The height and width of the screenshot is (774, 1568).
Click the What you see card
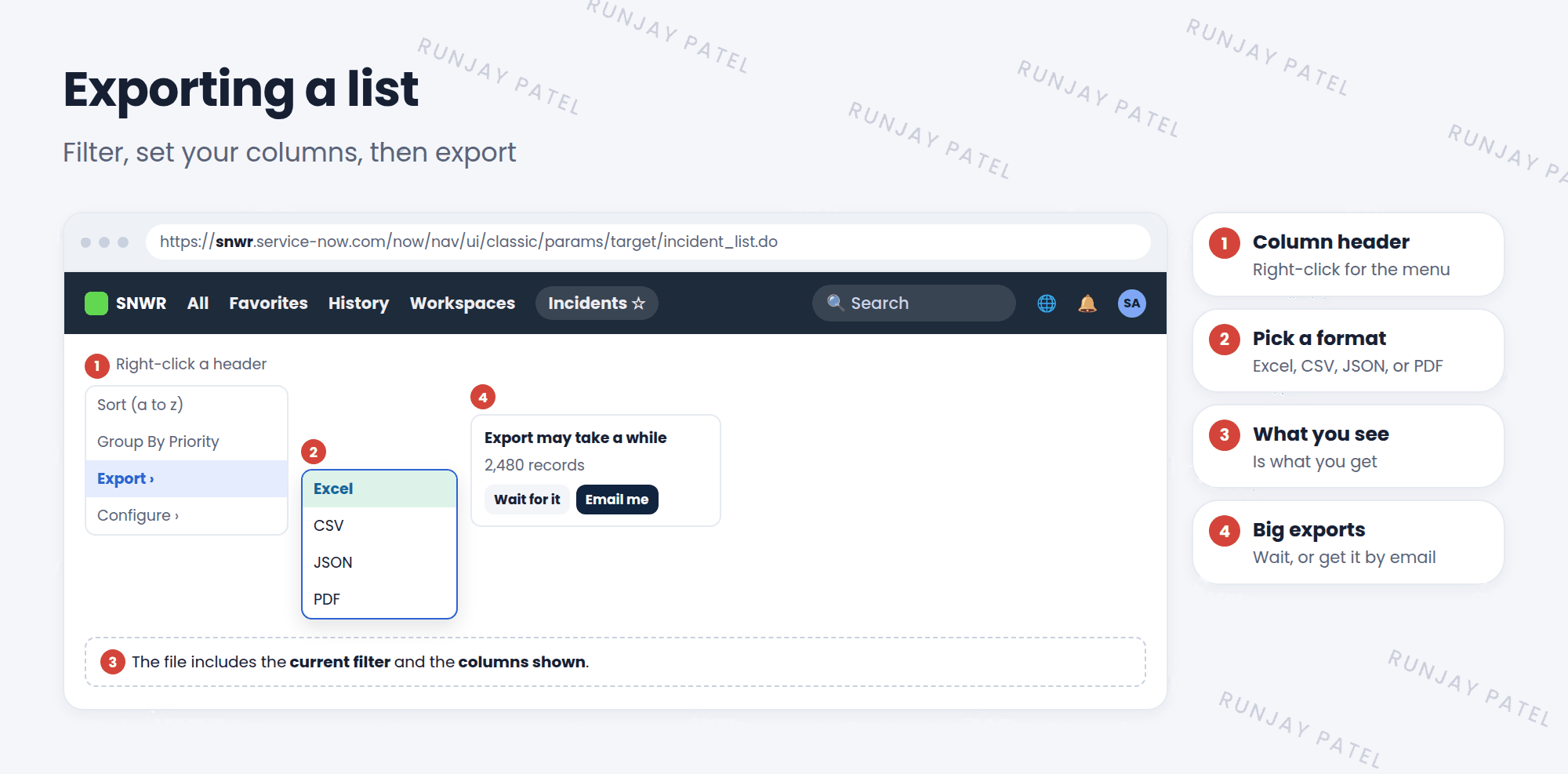pos(1348,446)
